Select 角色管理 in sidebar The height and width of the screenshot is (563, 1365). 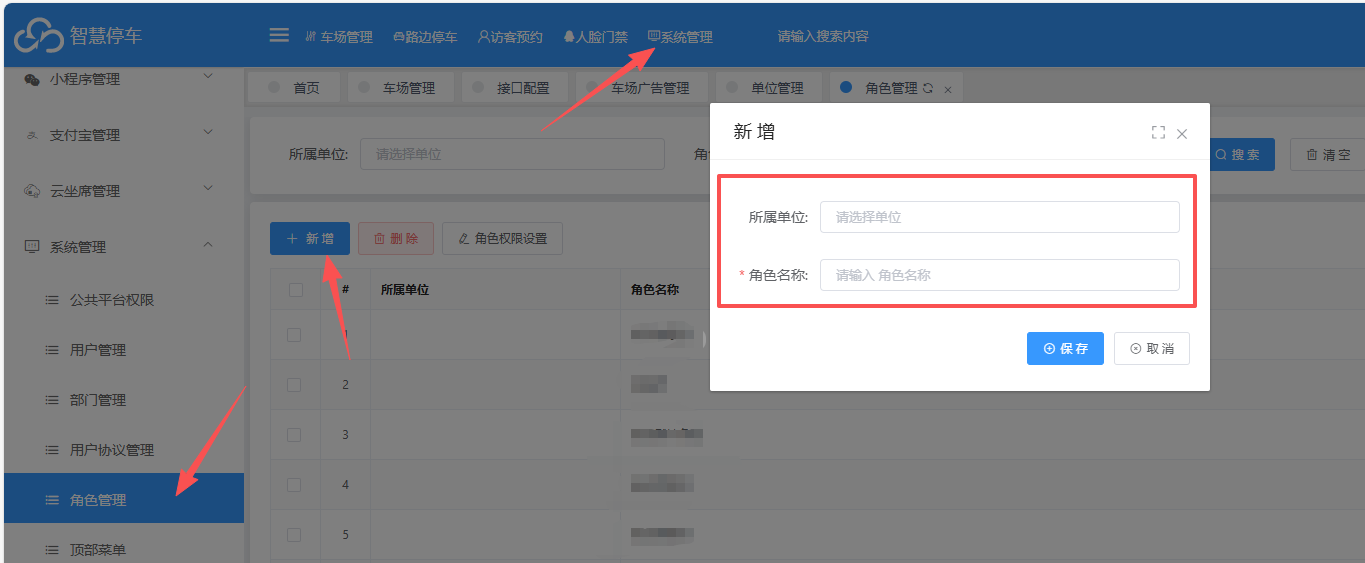[x=124, y=498]
